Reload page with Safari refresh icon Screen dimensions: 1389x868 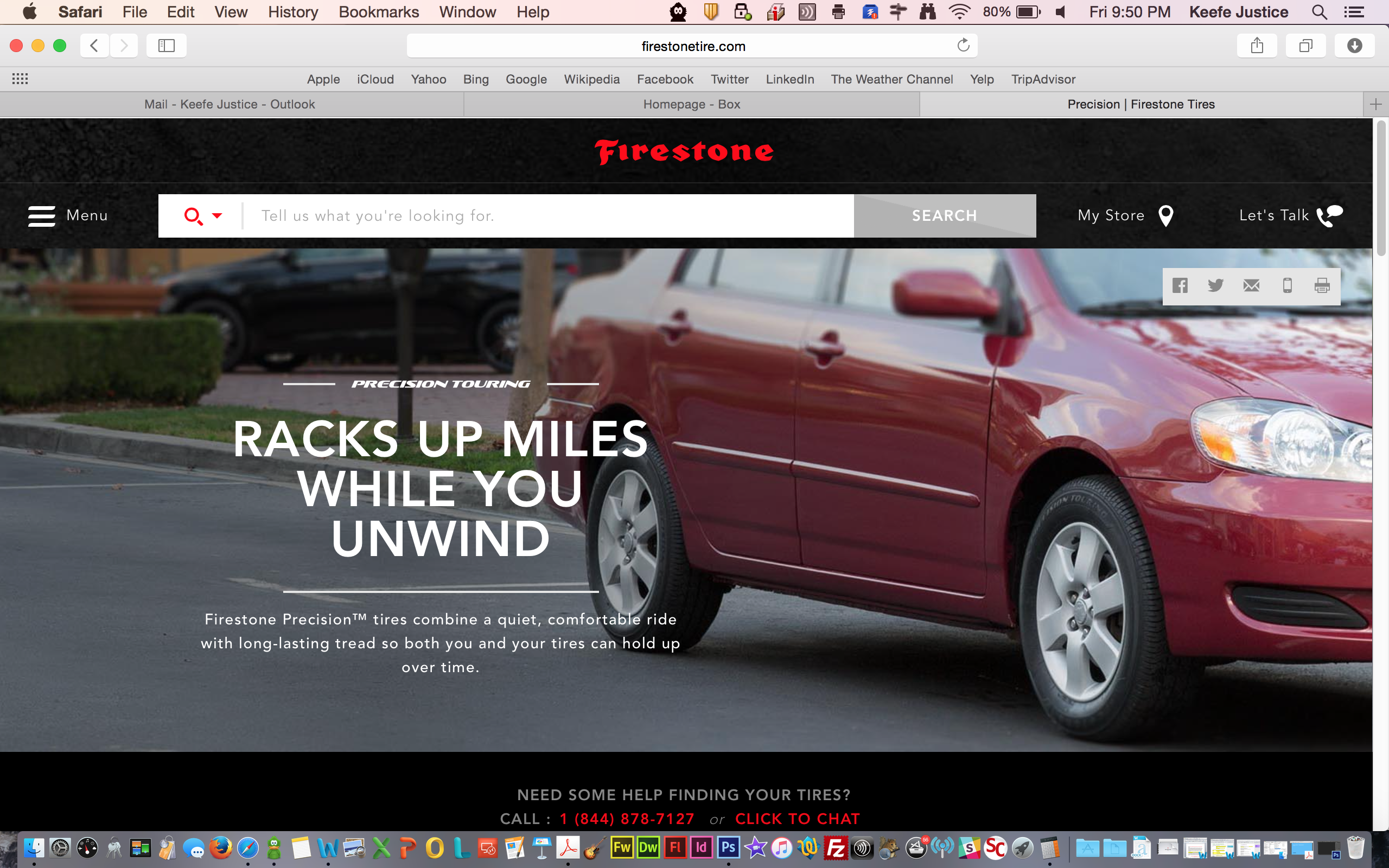pos(963,46)
